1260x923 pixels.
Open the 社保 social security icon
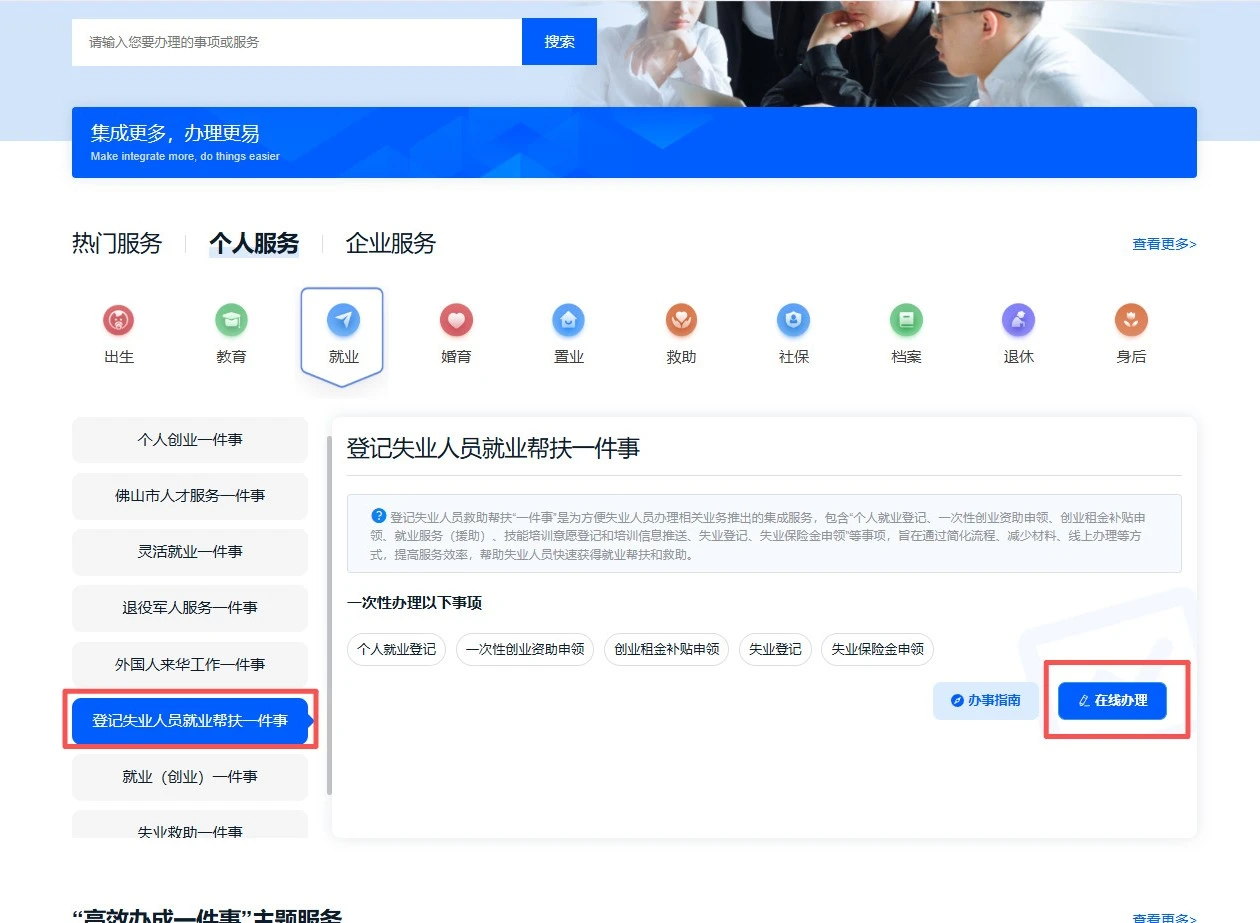click(793, 321)
